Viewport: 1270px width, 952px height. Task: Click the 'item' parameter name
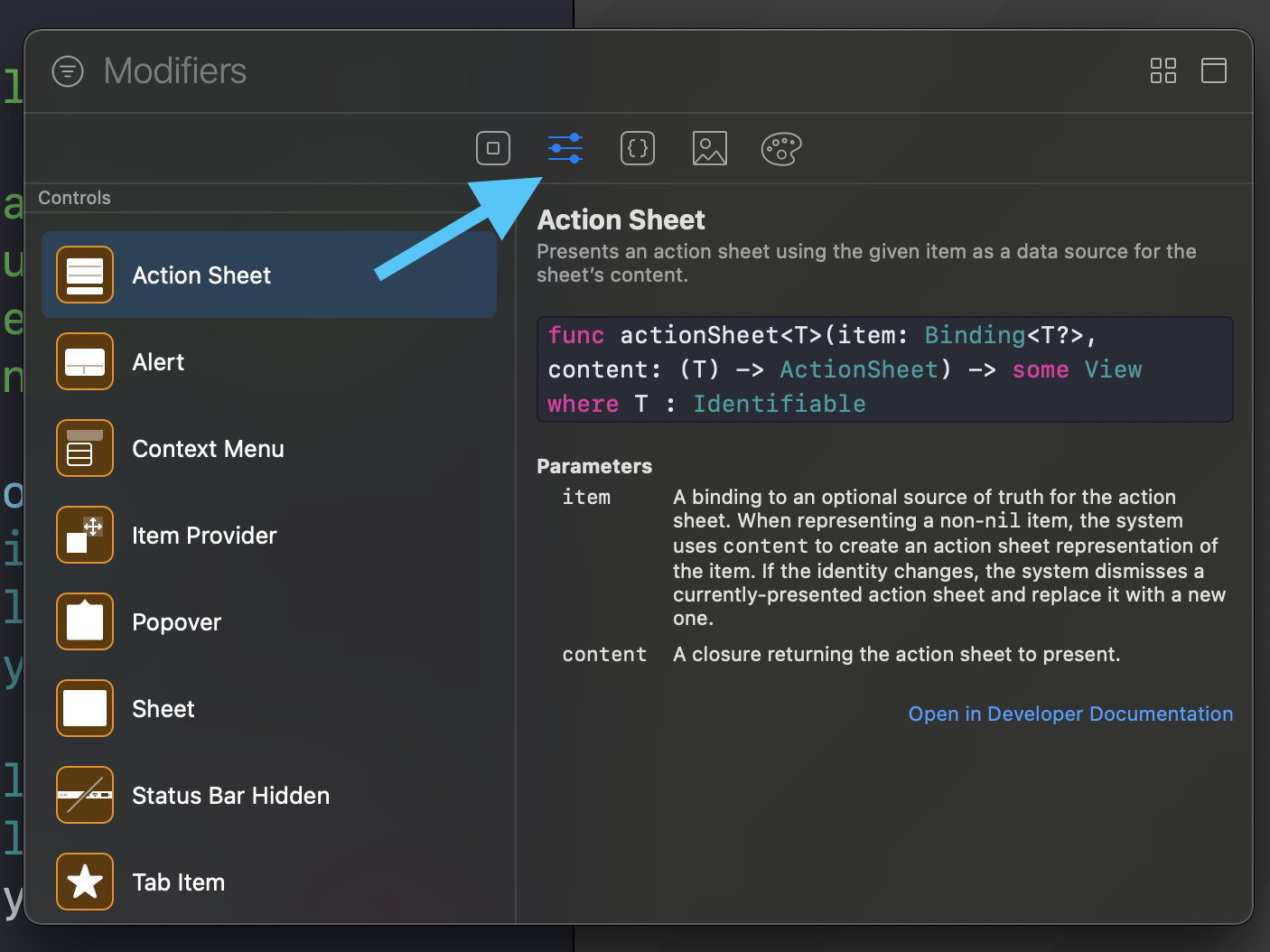point(586,497)
